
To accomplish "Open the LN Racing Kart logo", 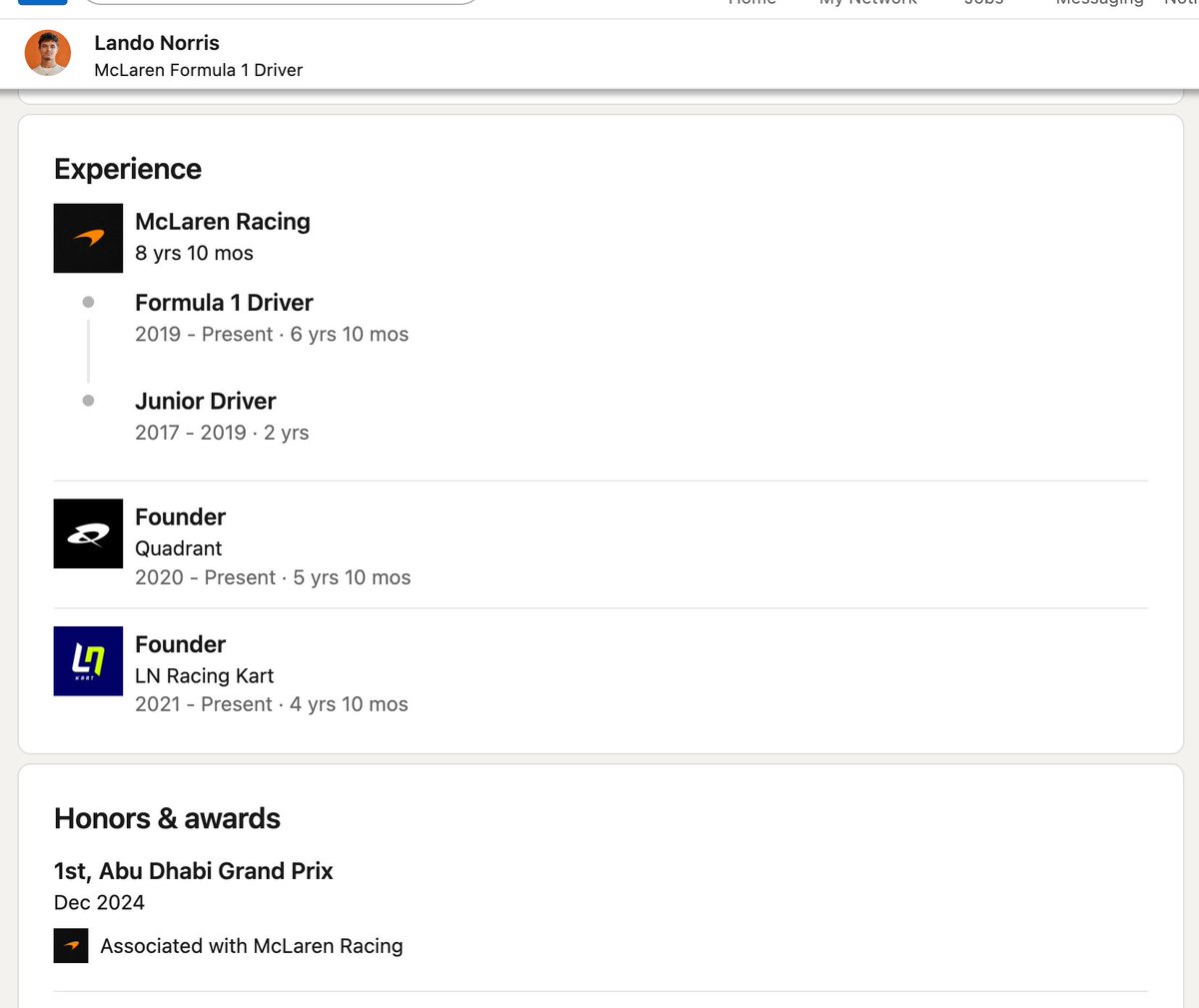I will tap(88, 661).
